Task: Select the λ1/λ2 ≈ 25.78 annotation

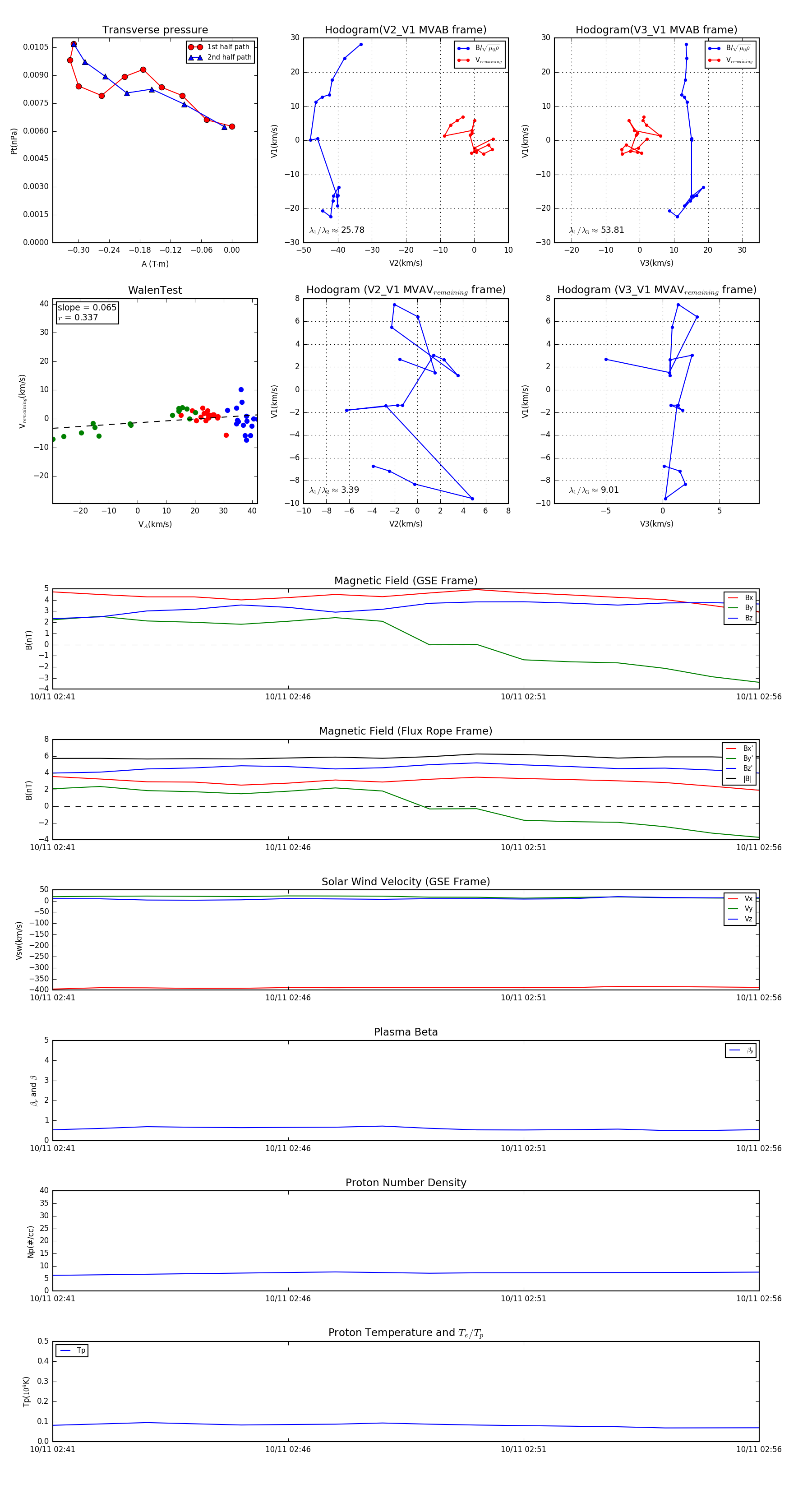Action: coord(337,230)
